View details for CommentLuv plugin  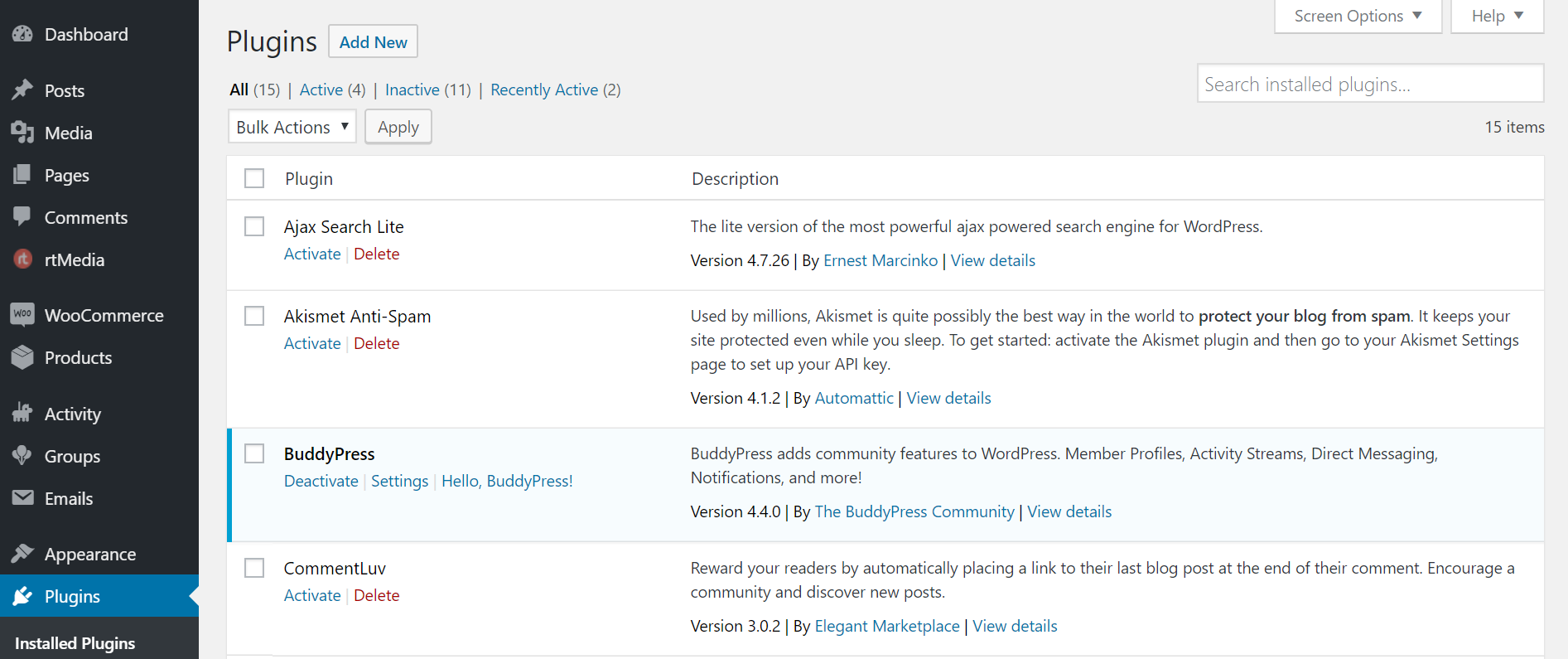tap(1015, 626)
